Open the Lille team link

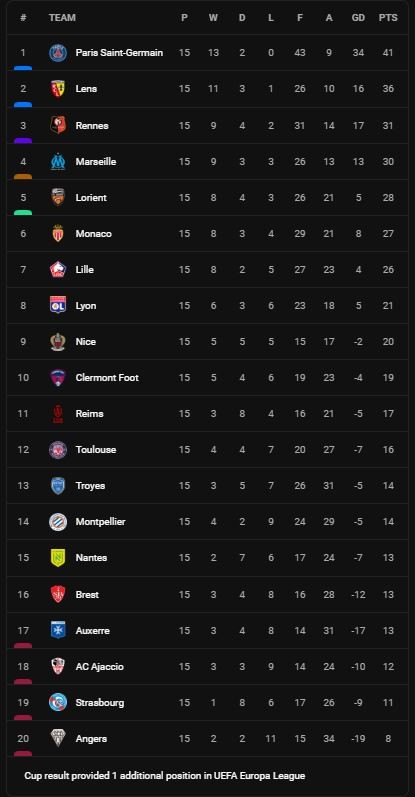(x=84, y=269)
